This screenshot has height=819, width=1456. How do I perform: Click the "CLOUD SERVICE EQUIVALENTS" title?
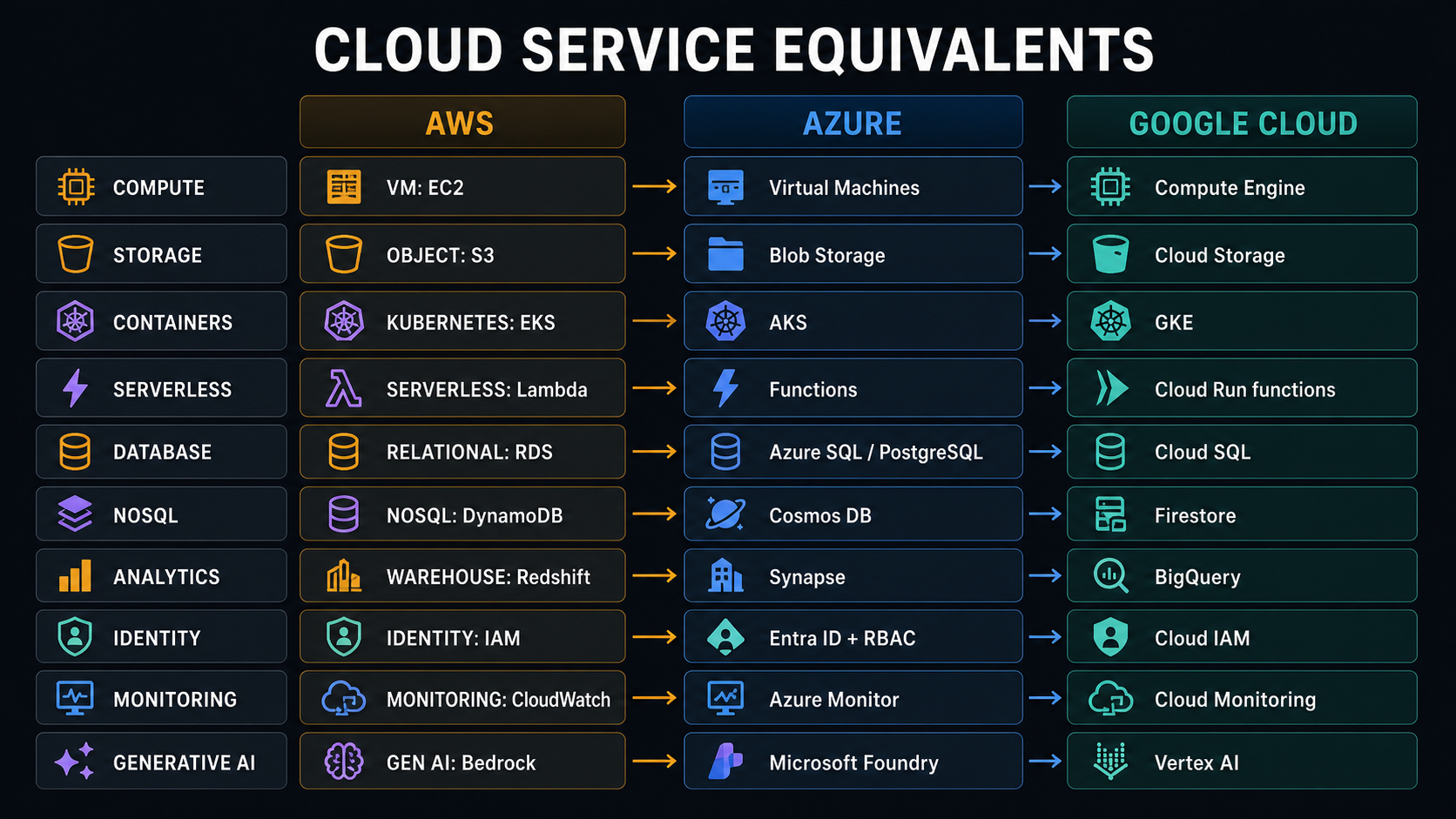click(734, 50)
